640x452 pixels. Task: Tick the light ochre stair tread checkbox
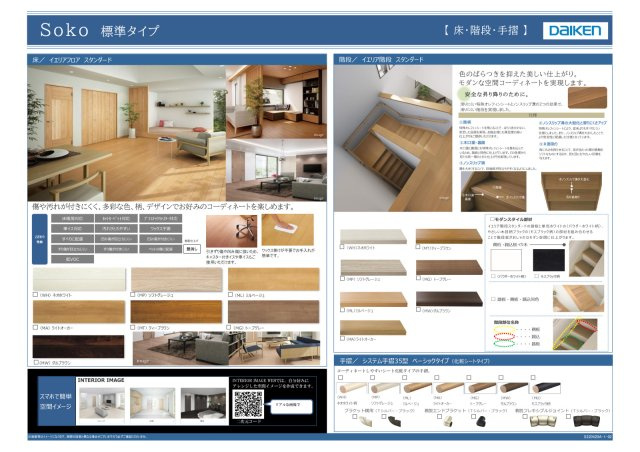tap(342, 338)
